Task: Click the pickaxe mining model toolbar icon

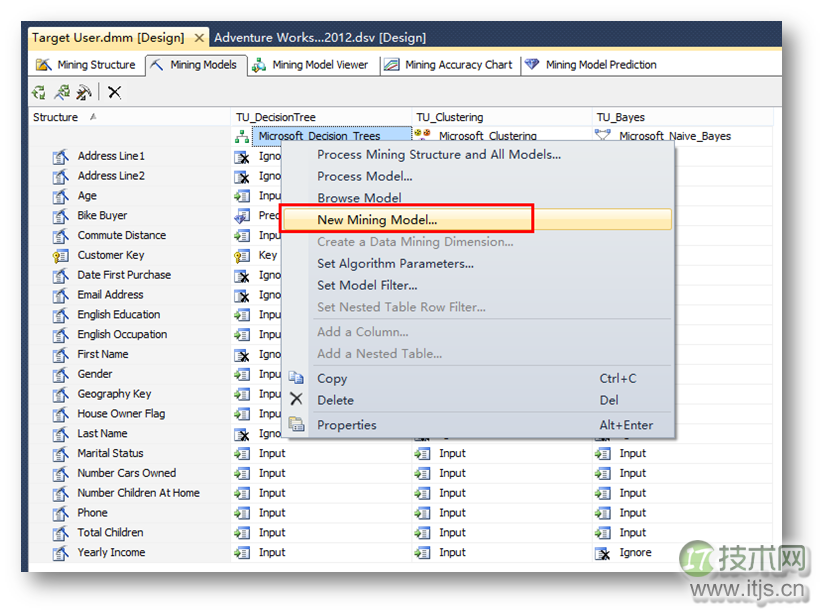Action: point(84,93)
